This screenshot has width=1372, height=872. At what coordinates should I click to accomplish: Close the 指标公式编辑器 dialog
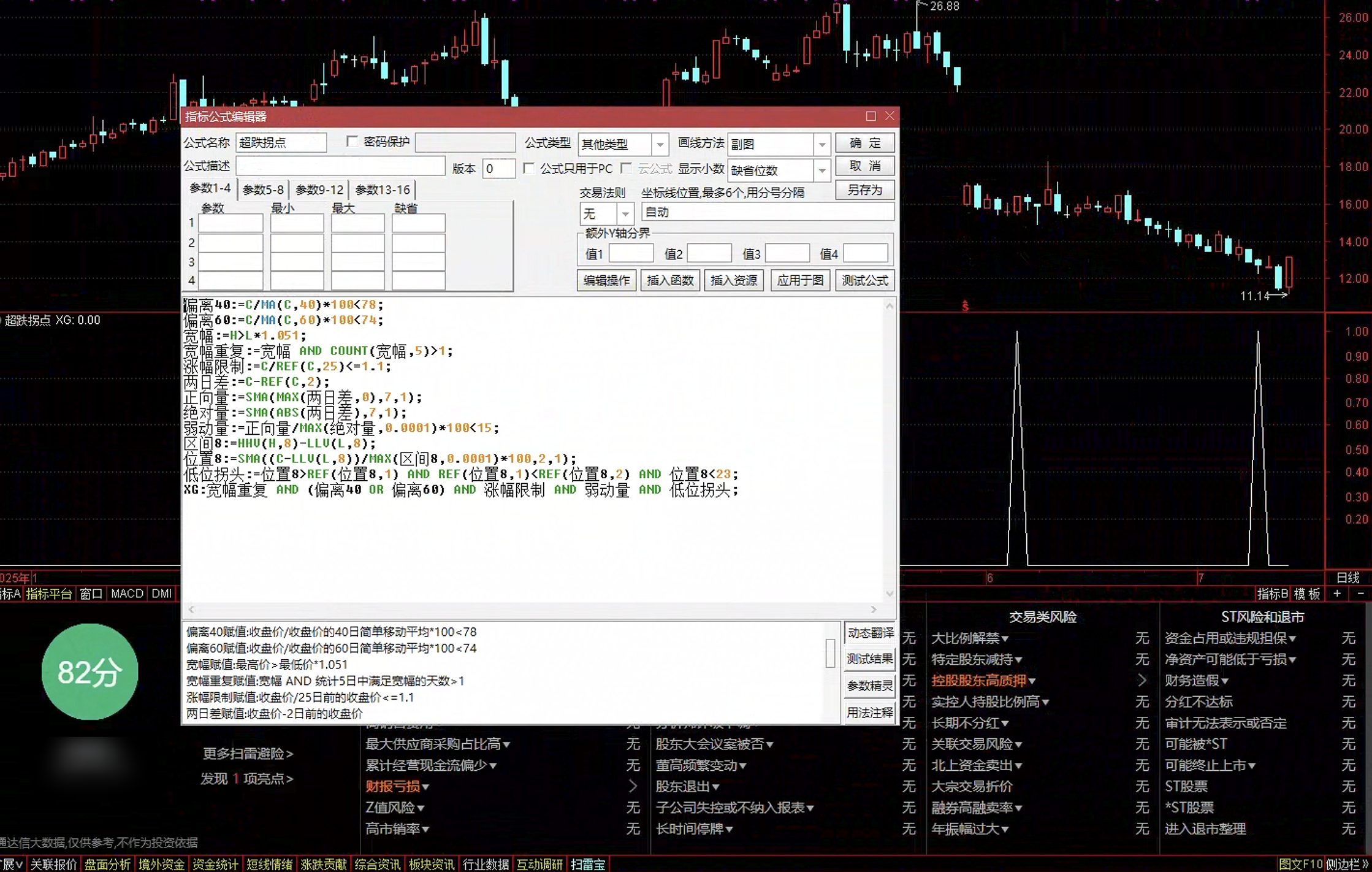click(890, 116)
